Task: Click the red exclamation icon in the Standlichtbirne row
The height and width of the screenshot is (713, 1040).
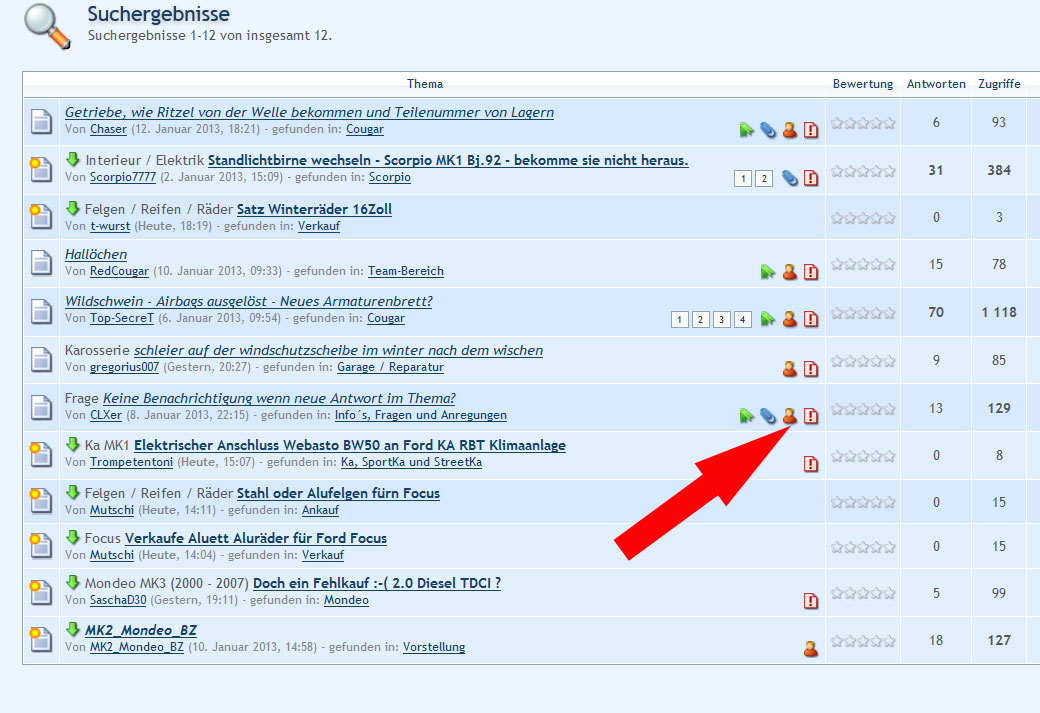Action: pyautogui.click(x=811, y=178)
